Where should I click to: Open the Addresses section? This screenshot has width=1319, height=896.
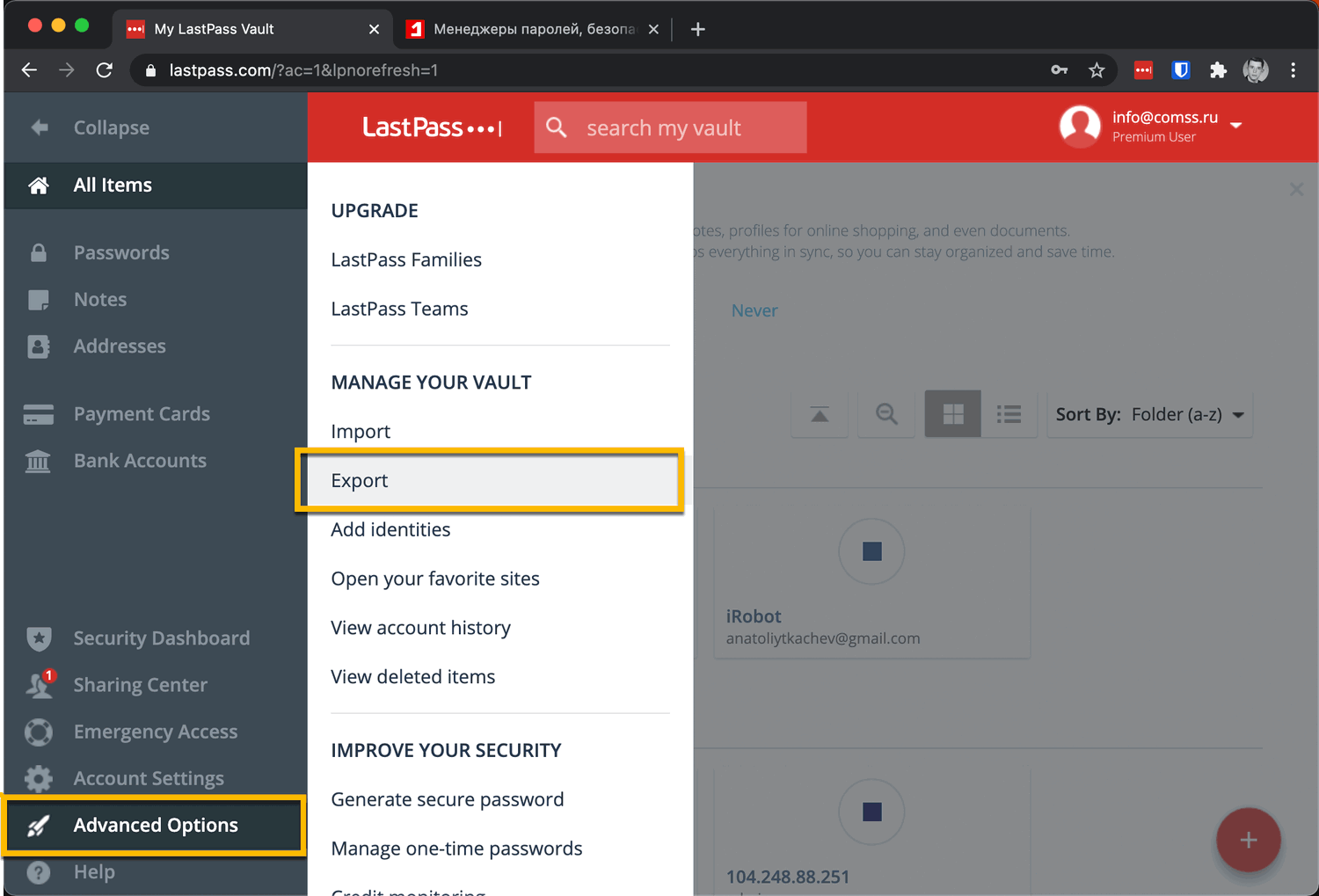[120, 346]
